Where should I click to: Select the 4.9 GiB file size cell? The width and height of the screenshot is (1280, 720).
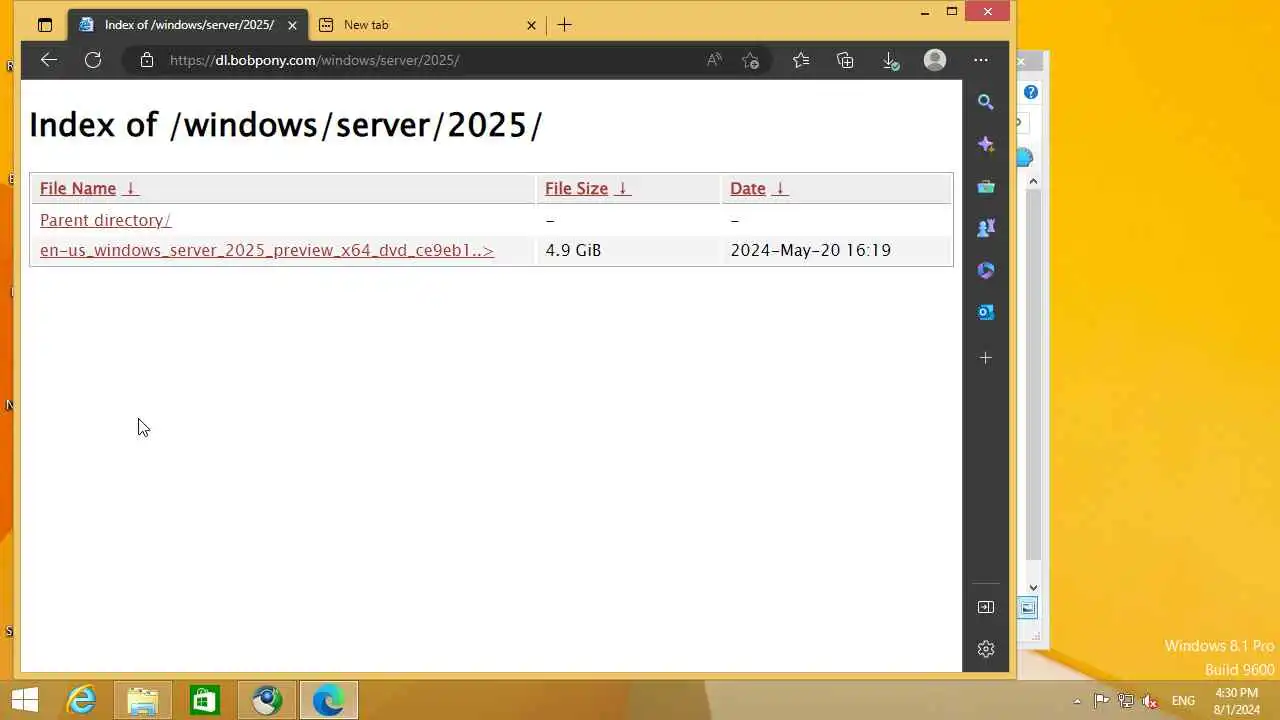[x=573, y=250]
